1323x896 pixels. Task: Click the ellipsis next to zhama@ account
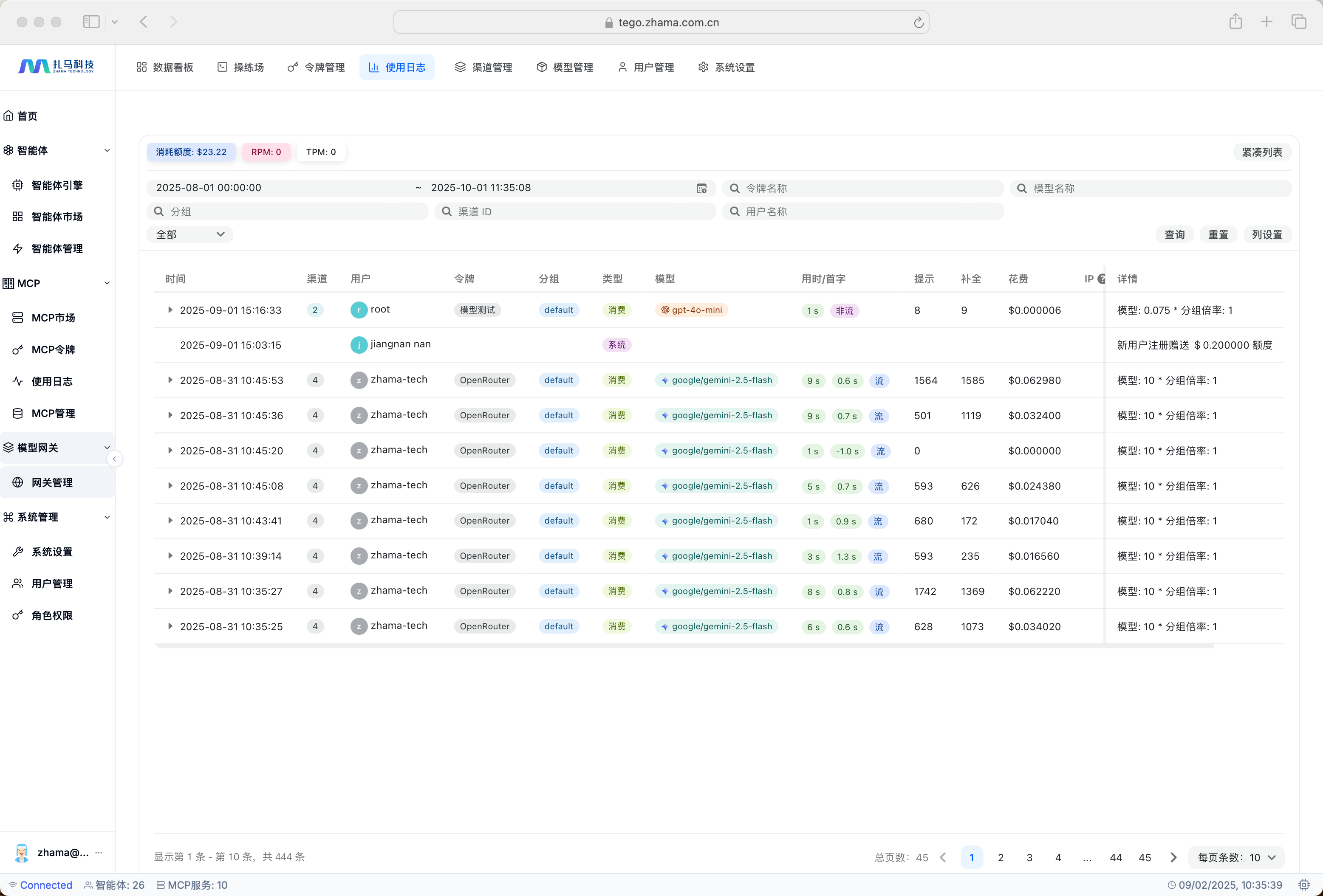coord(99,852)
